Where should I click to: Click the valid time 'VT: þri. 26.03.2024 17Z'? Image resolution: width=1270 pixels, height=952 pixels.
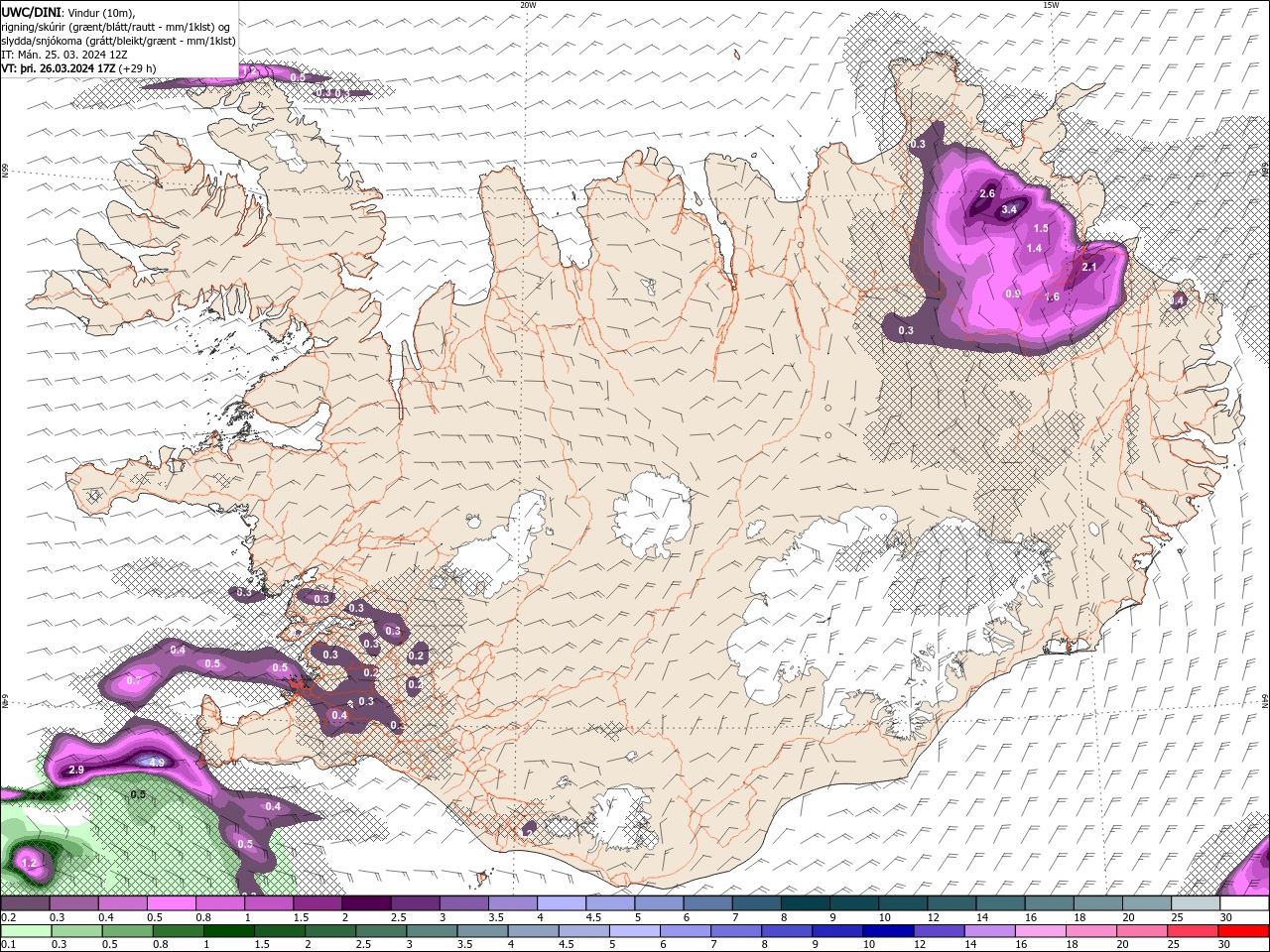click(x=60, y=67)
